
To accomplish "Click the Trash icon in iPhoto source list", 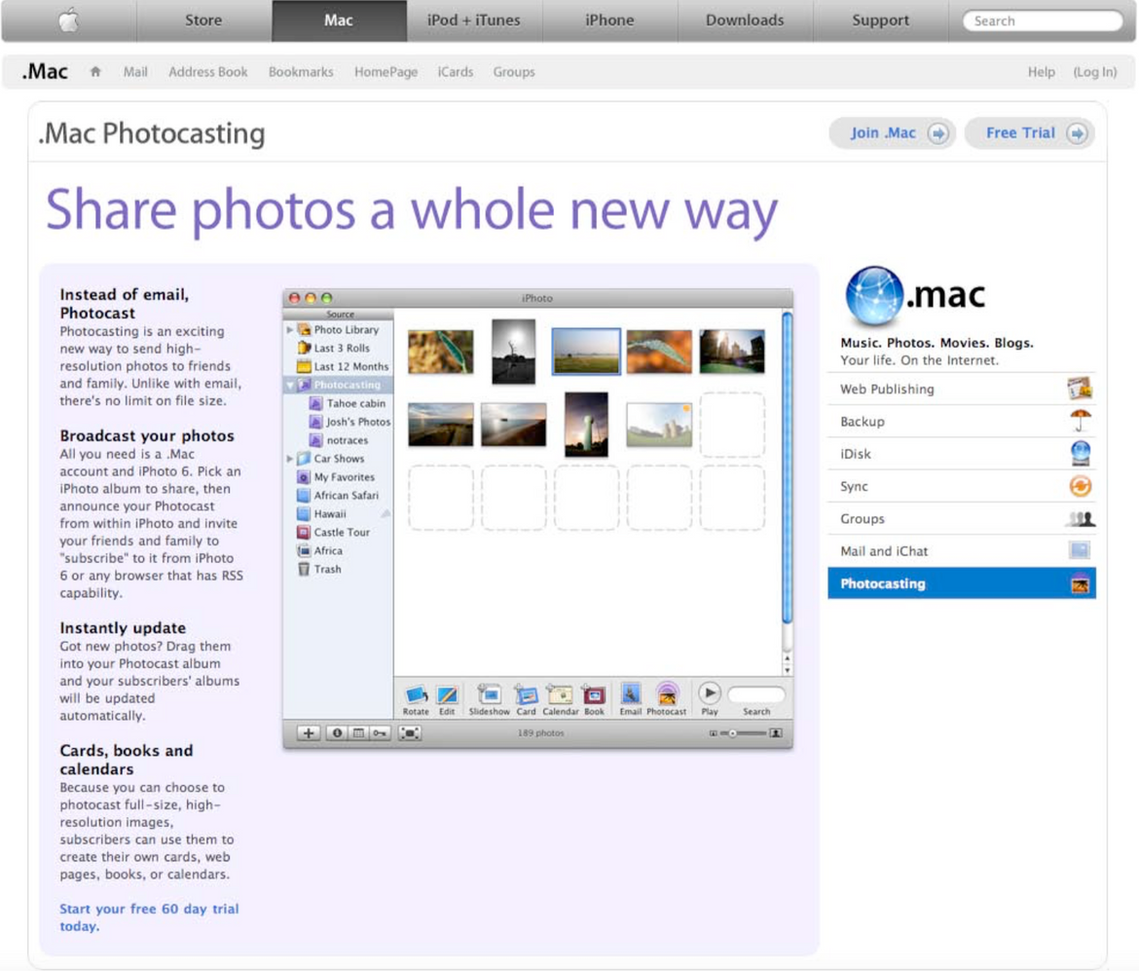I will coord(304,569).
